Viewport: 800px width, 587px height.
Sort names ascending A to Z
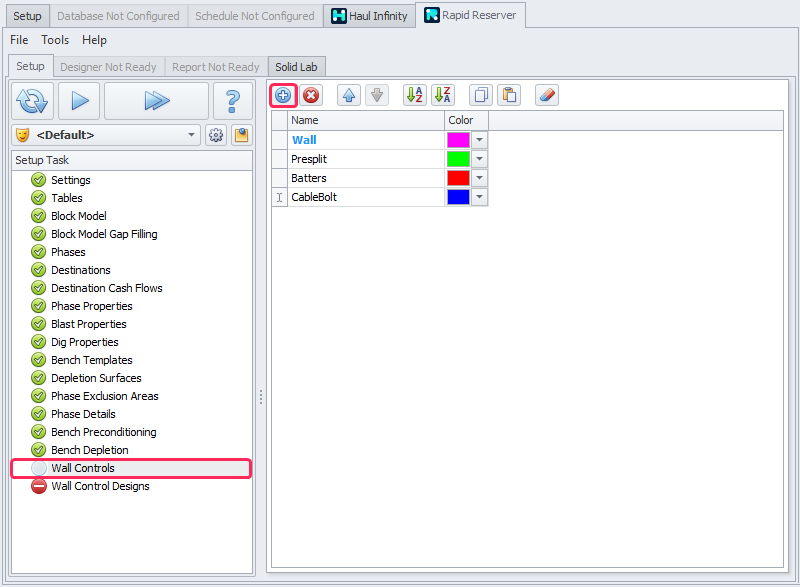click(414, 95)
